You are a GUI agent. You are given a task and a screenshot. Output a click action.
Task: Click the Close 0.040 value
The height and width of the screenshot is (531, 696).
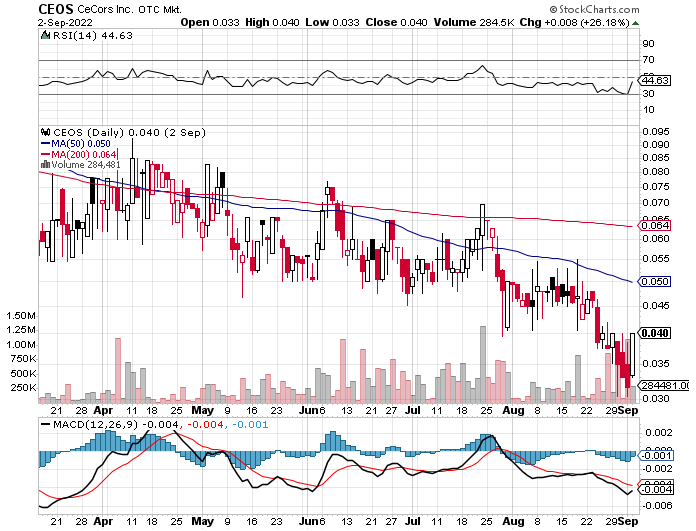coord(396,22)
